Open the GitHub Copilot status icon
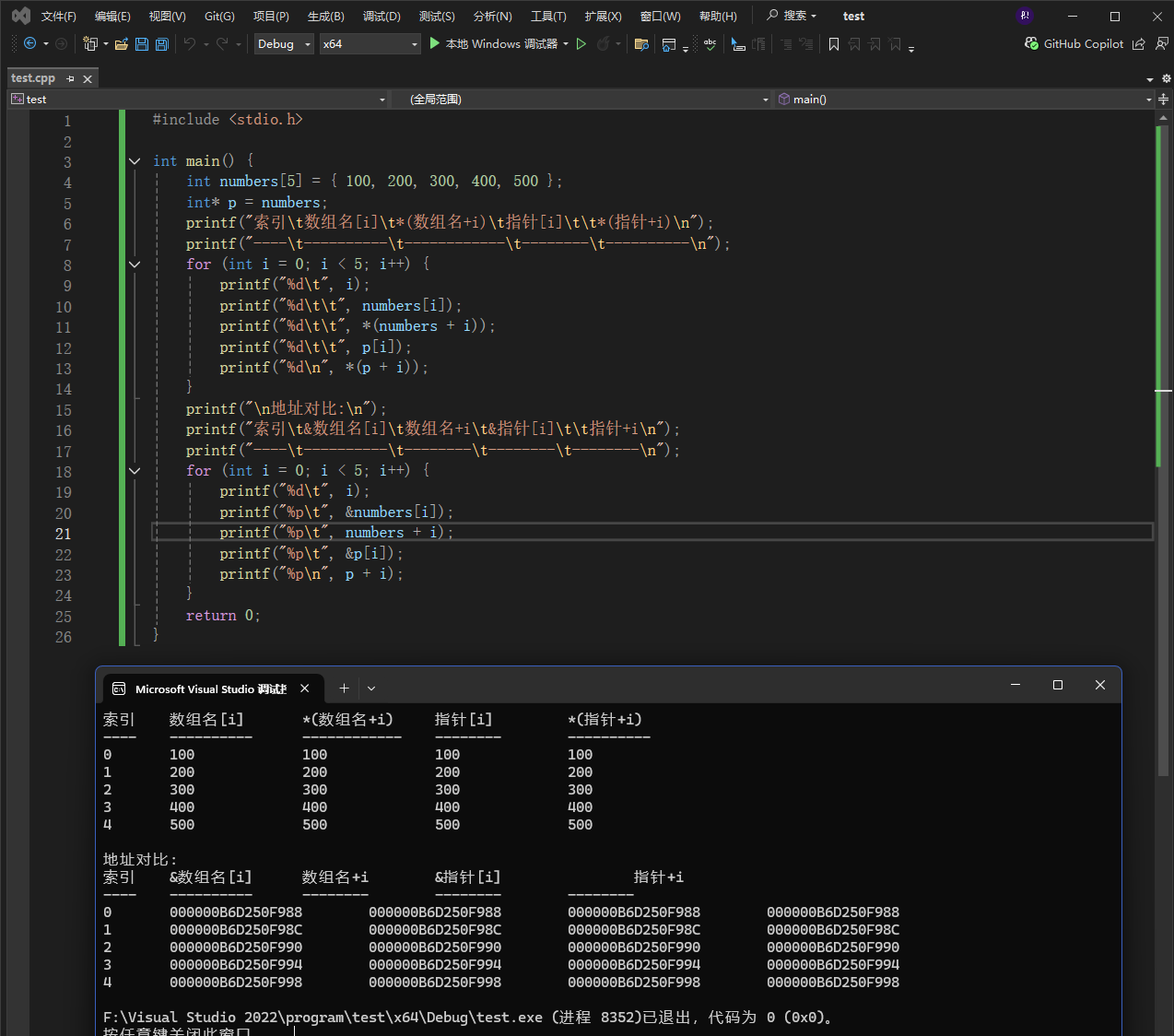This screenshot has height=1036, width=1174. click(1031, 43)
